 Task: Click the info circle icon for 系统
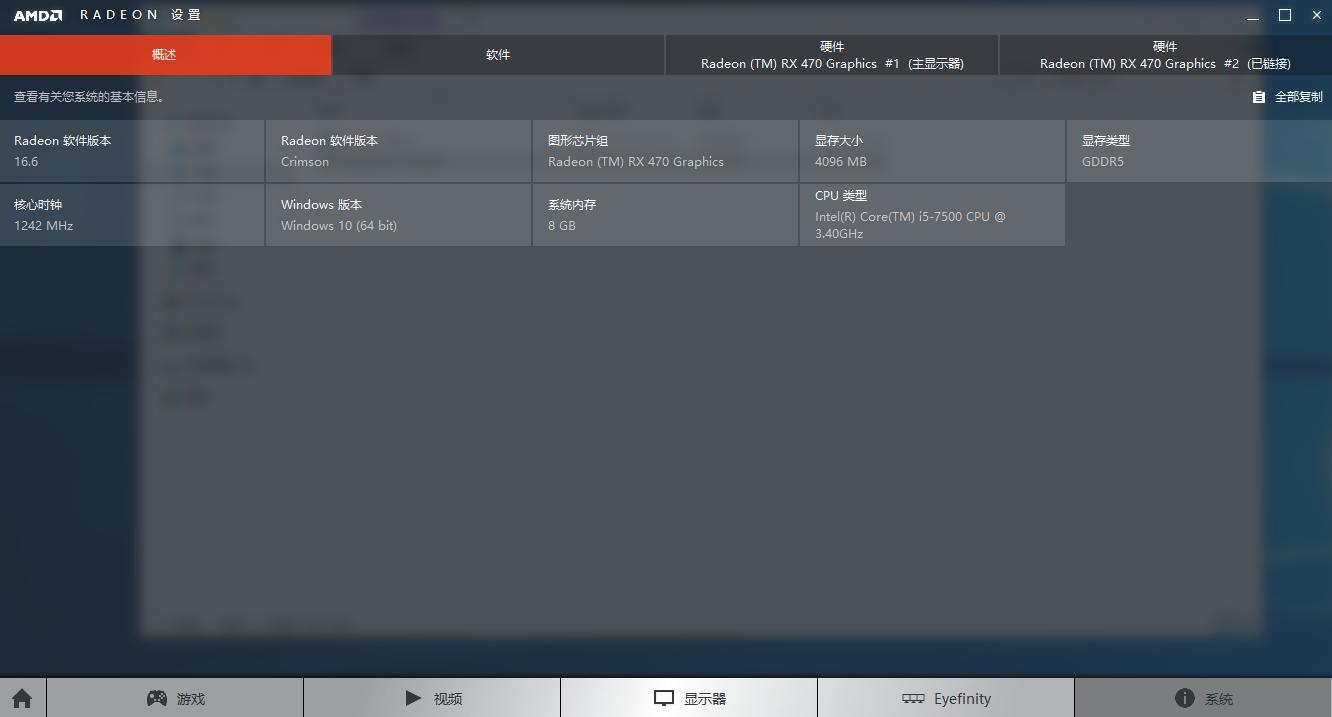click(1185, 698)
